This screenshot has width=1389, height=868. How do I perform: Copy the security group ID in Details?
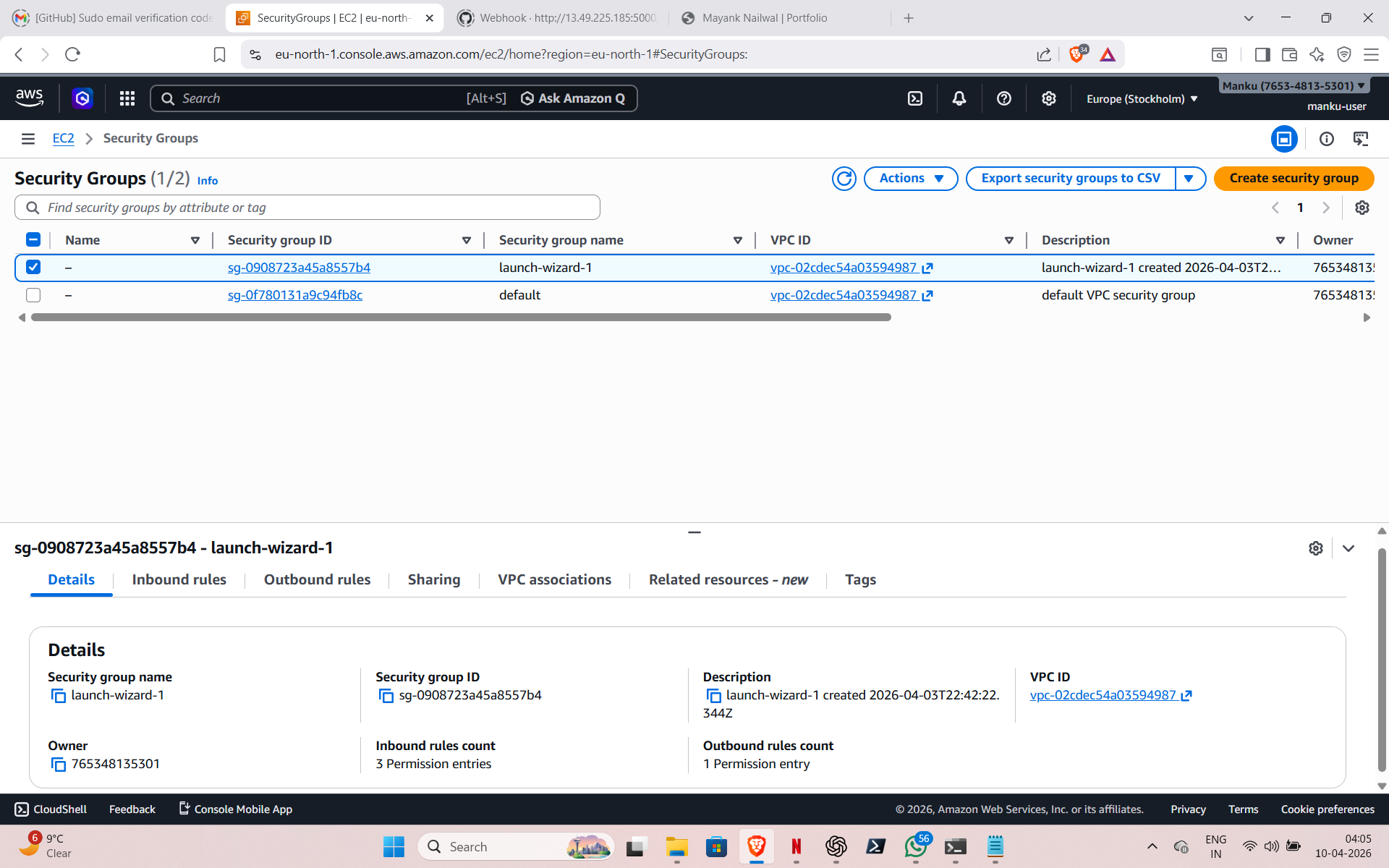point(386,696)
